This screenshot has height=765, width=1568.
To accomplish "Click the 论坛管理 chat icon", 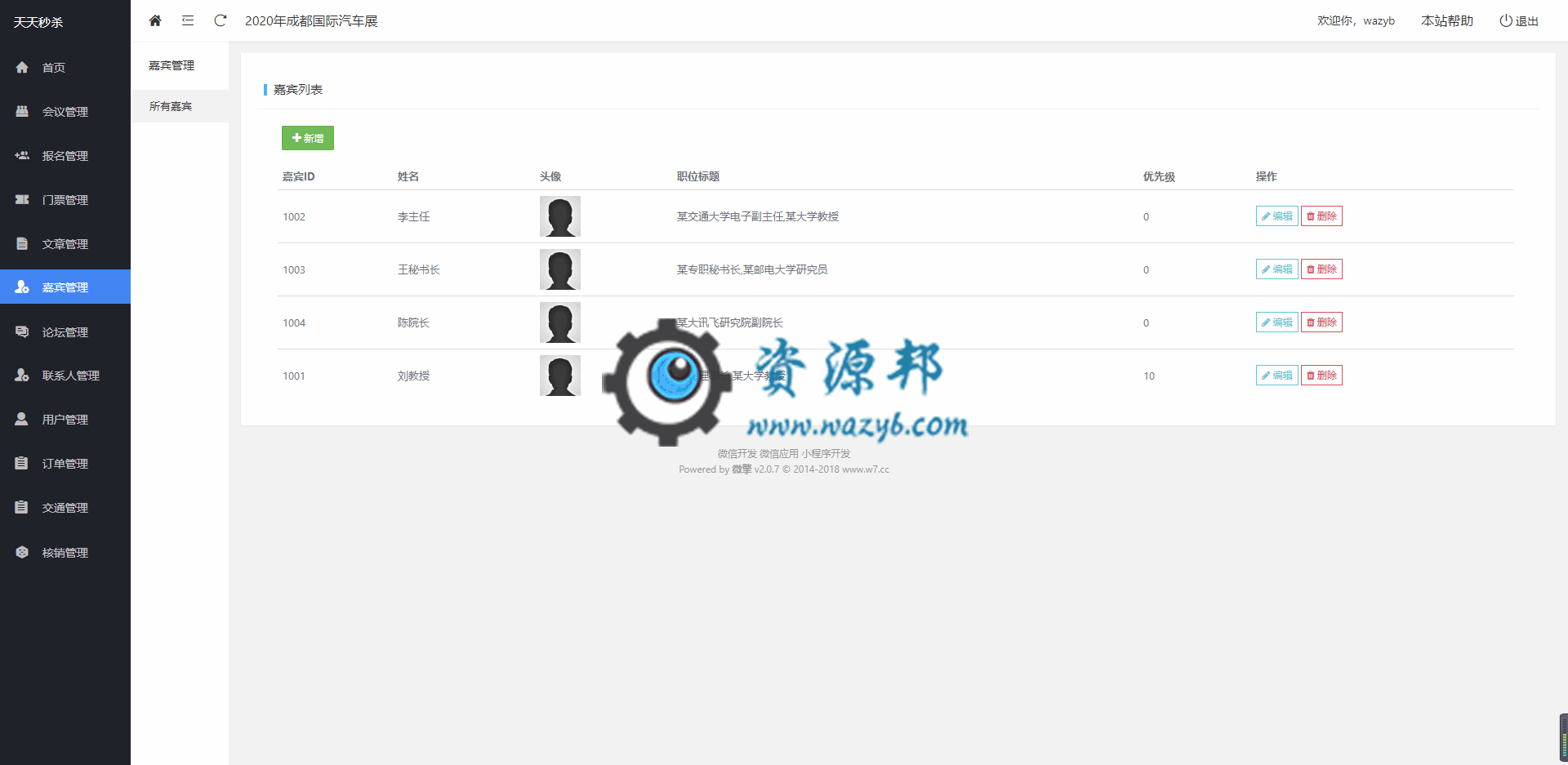I will (x=22, y=331).
